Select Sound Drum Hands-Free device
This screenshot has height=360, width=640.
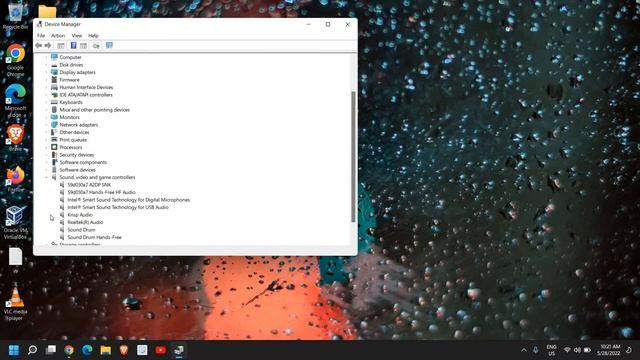(x=94, y=237)
